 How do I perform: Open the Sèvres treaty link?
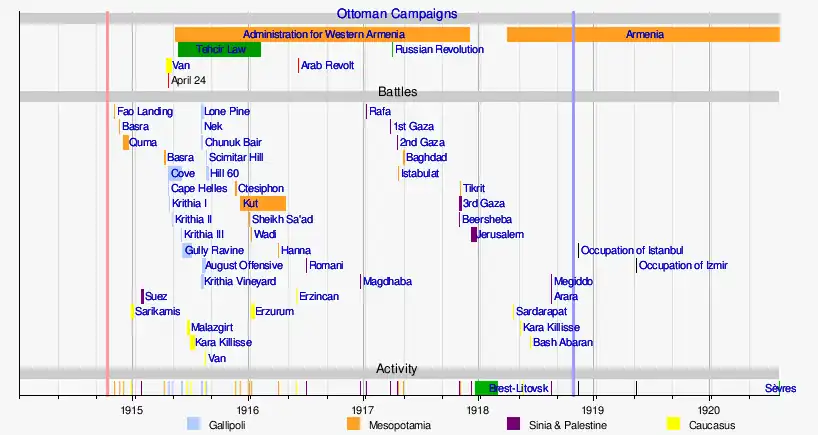[x=780, y=388]
